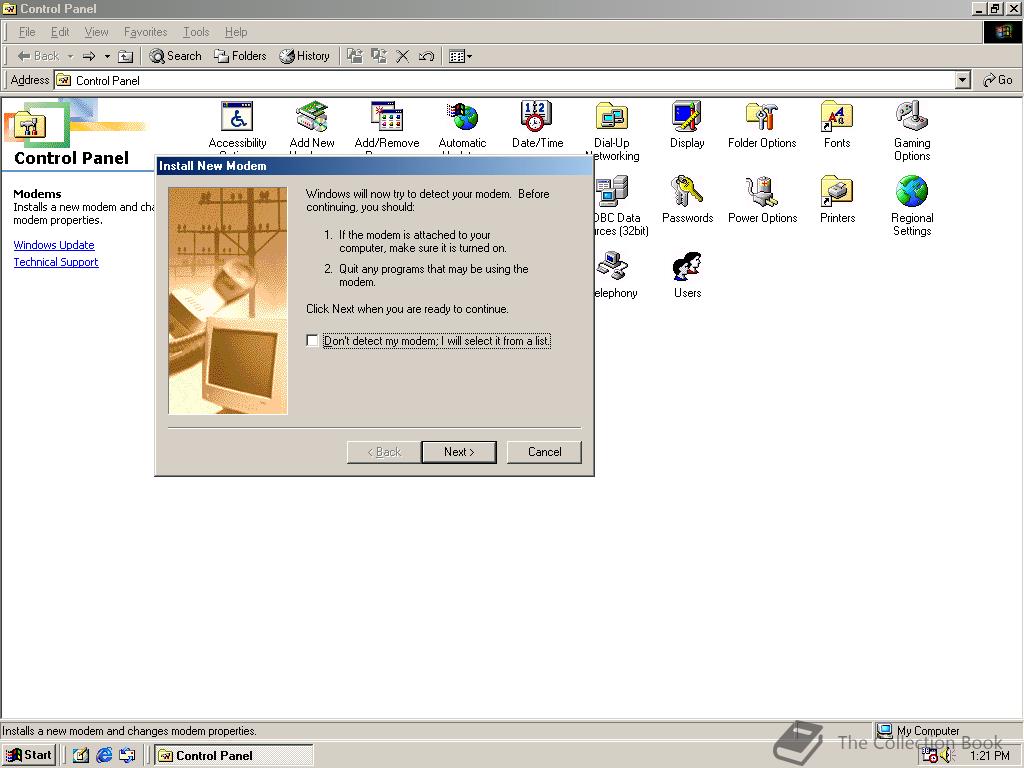
Task: Click the Up folder toolbar icon
Action: (125, 56)
